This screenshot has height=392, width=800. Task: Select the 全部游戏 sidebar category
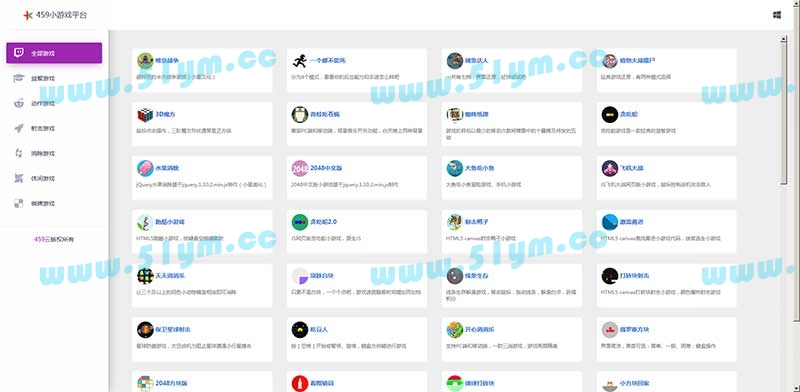click(54, 53)
